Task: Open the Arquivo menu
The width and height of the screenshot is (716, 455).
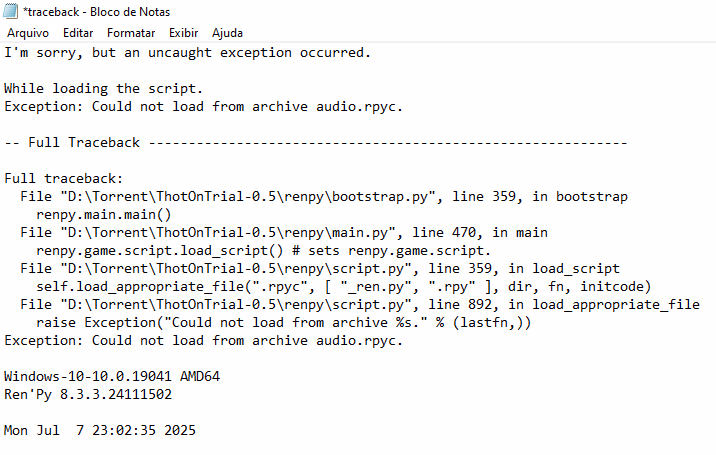Action: [28, 33]
